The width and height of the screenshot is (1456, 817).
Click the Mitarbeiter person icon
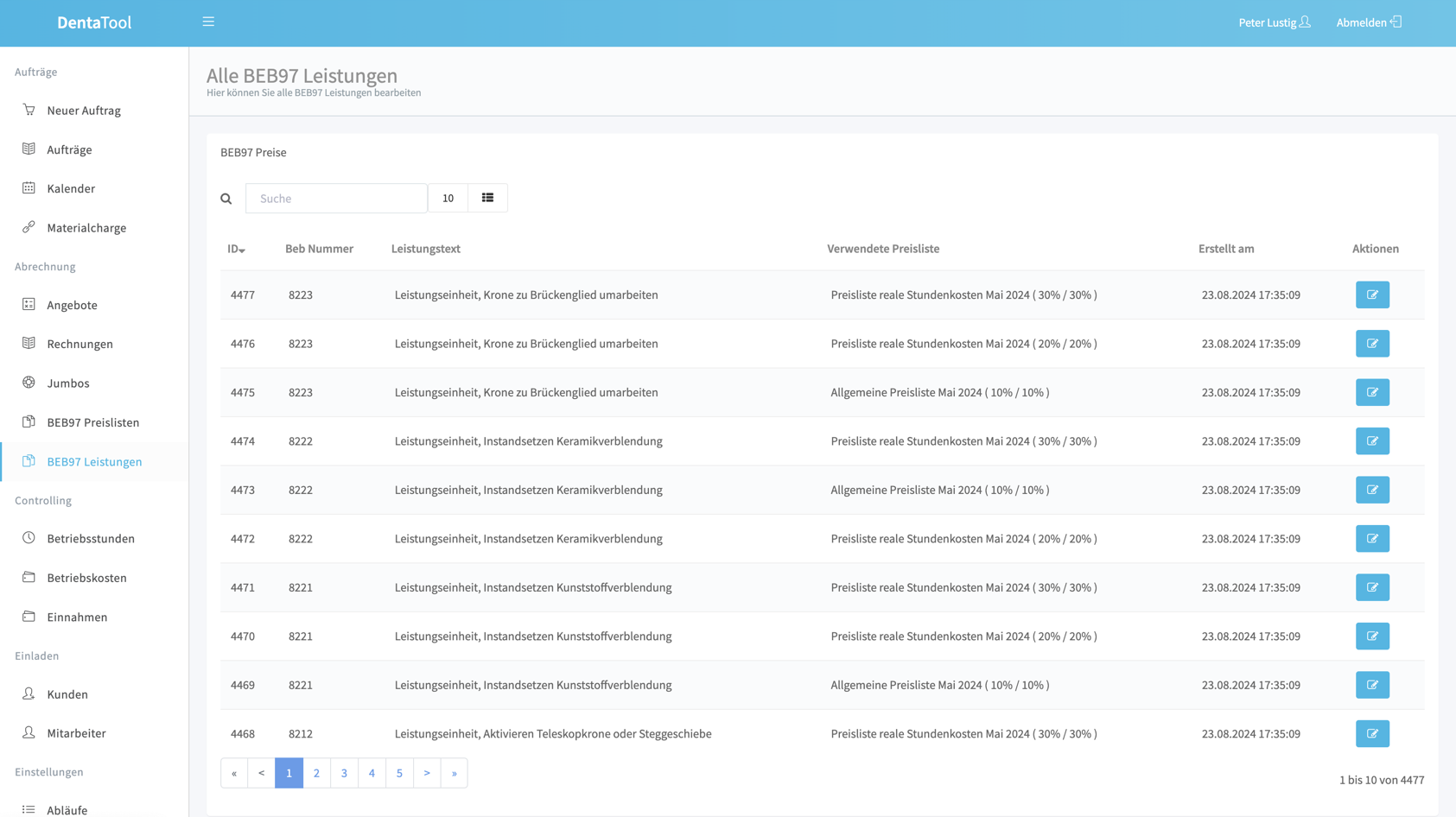(29, 732)
